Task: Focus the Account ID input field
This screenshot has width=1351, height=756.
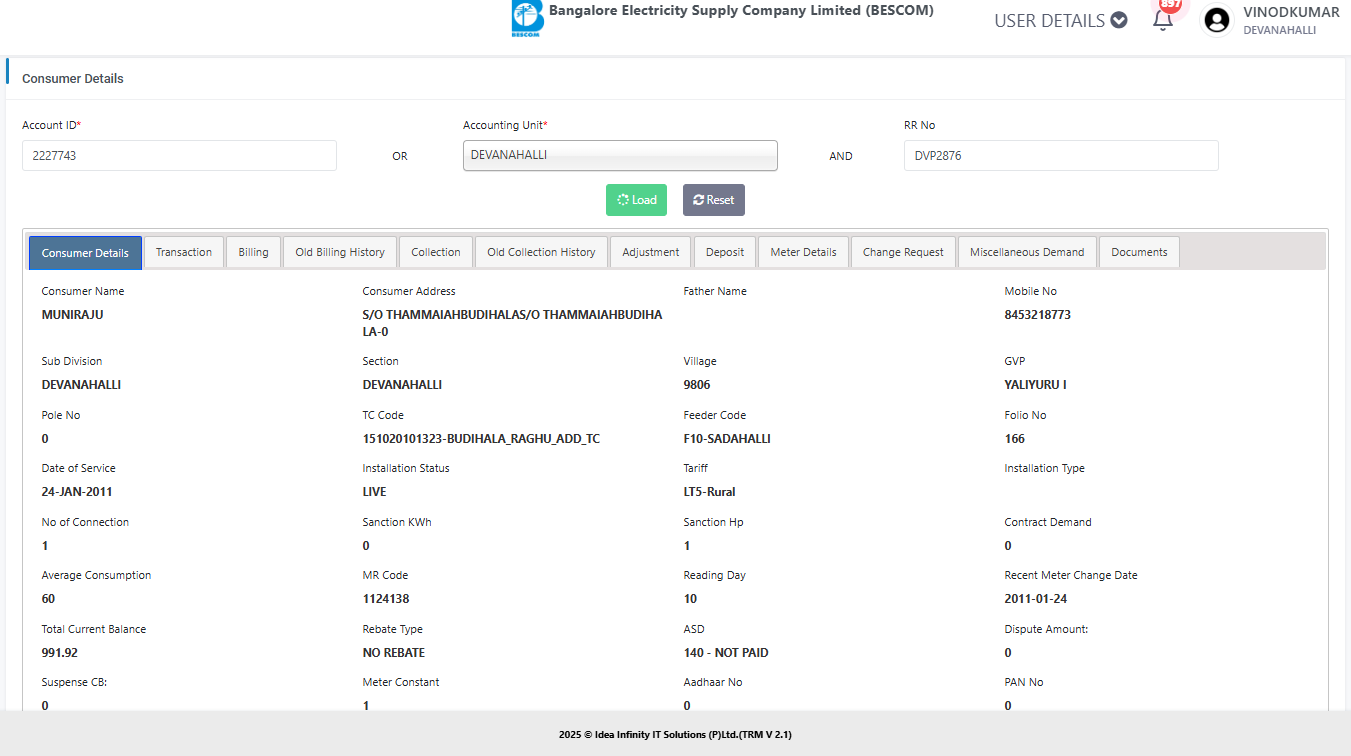Action: point(179,156)
